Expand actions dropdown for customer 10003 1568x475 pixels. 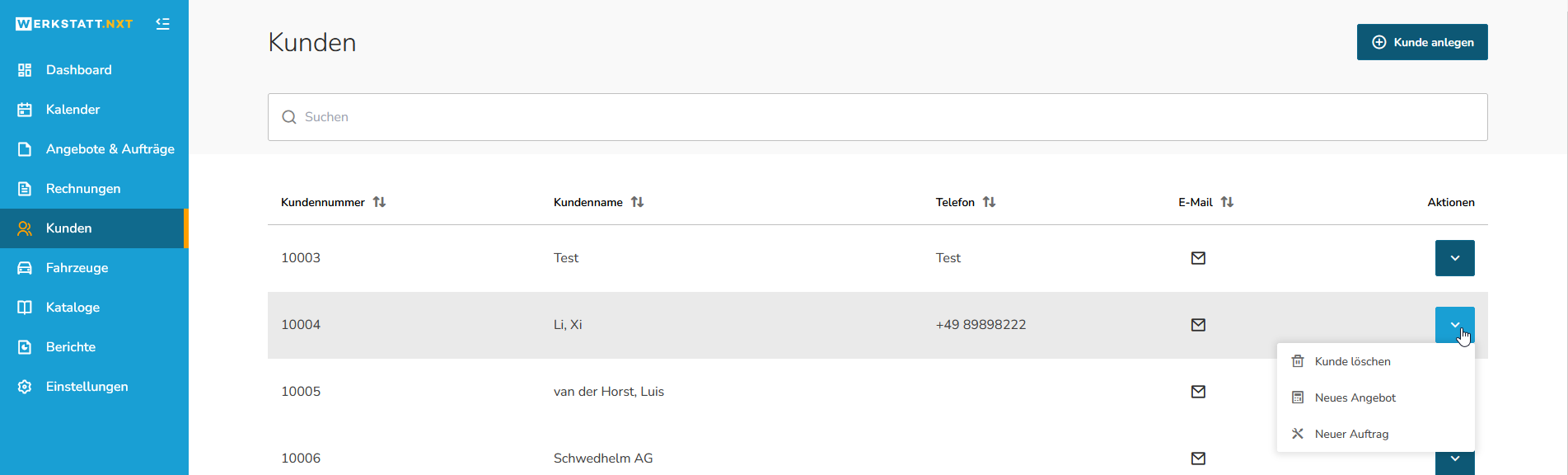(1454, 258)
